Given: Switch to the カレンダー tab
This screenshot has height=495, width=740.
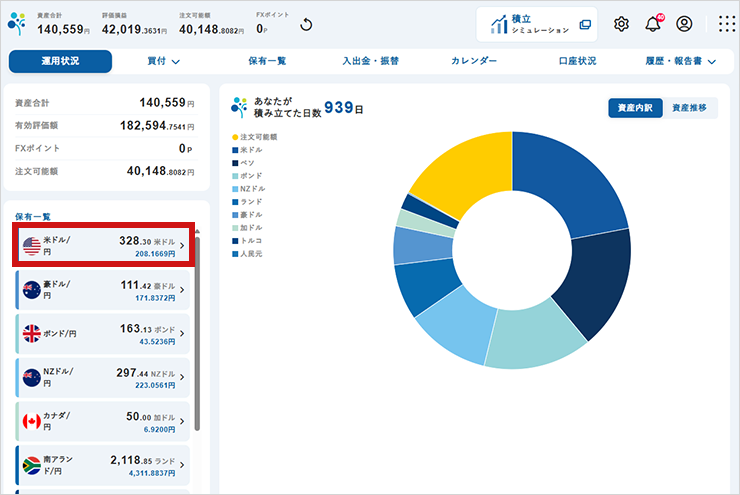Looking at the screenshot, I should (474, 61).
